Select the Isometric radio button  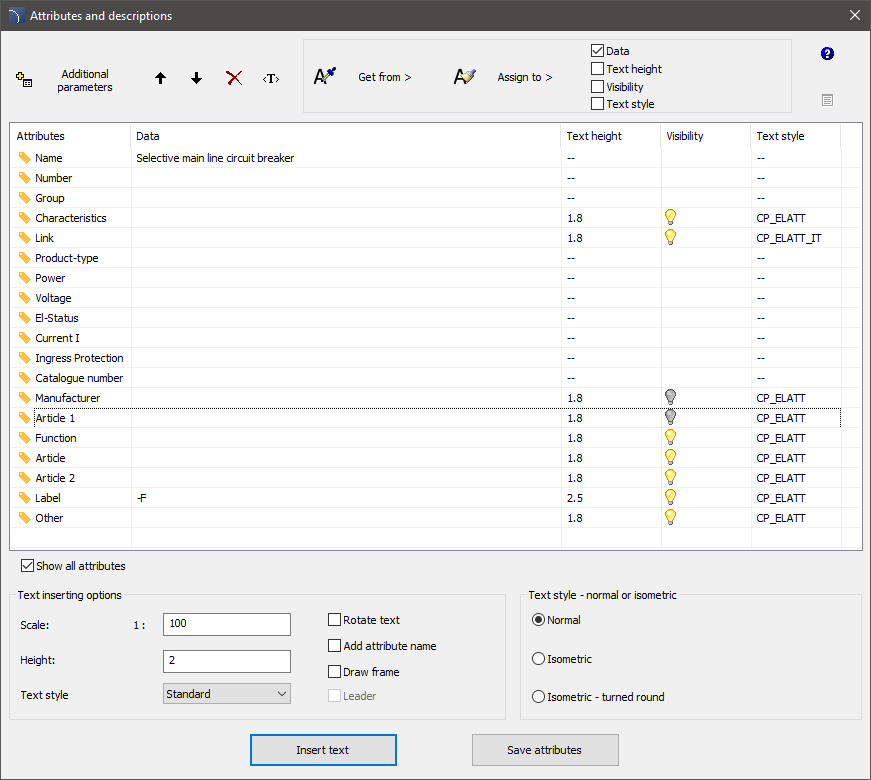pyautogui.click(x=539, y=659)
